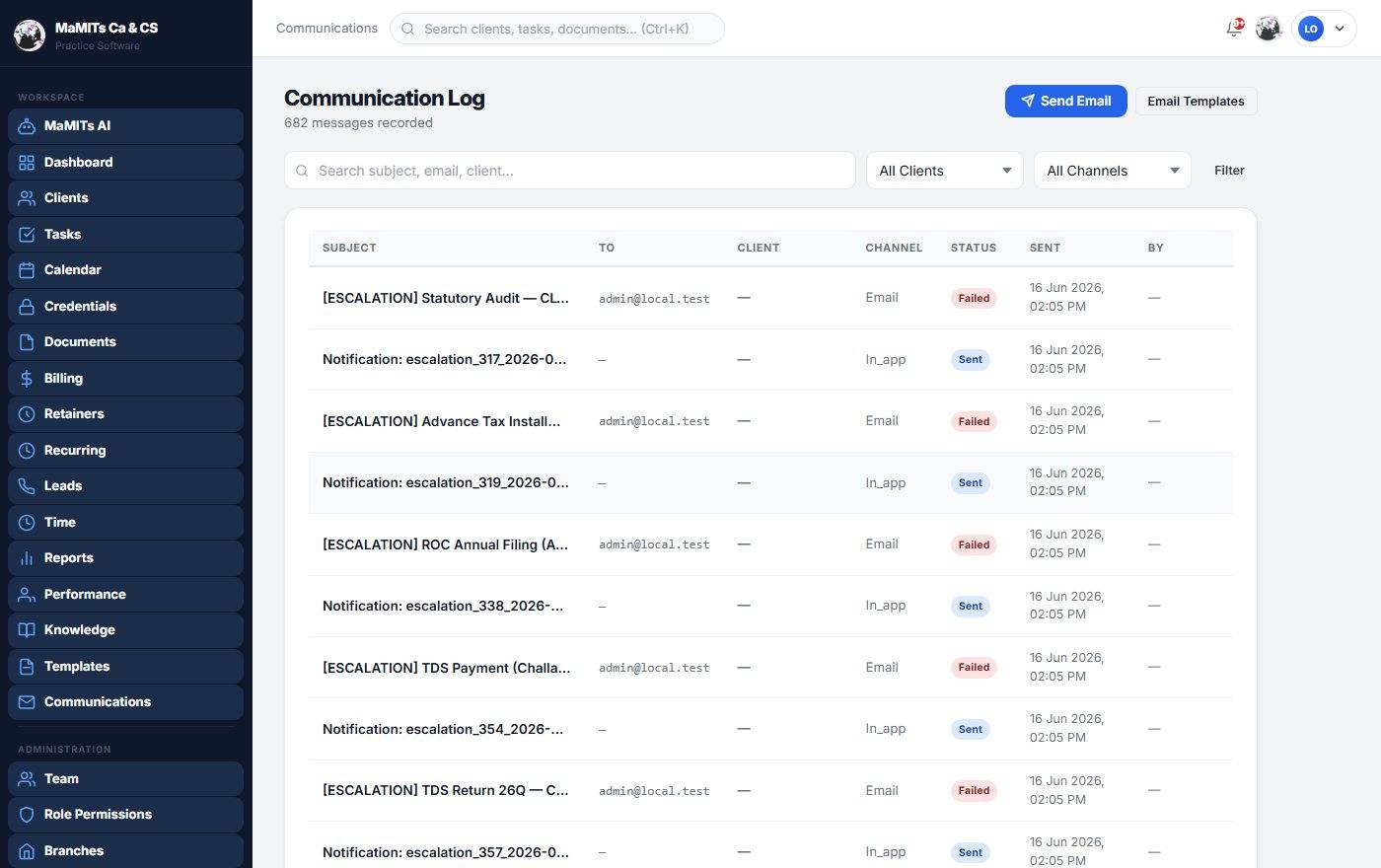Click the LO user avatar badge
Viewport: 1381px width, 868px height.
[1310, 29]
